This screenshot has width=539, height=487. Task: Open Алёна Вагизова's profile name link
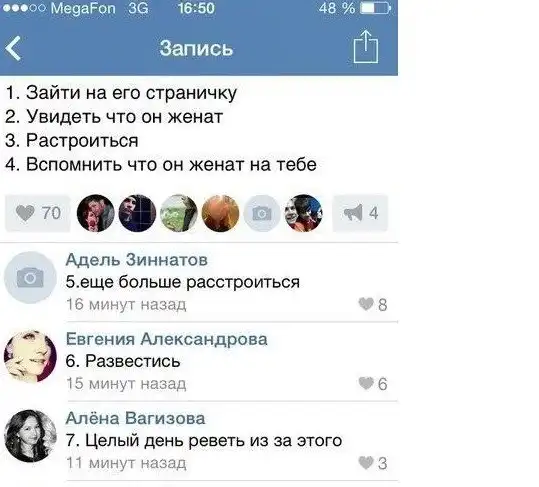135,418
